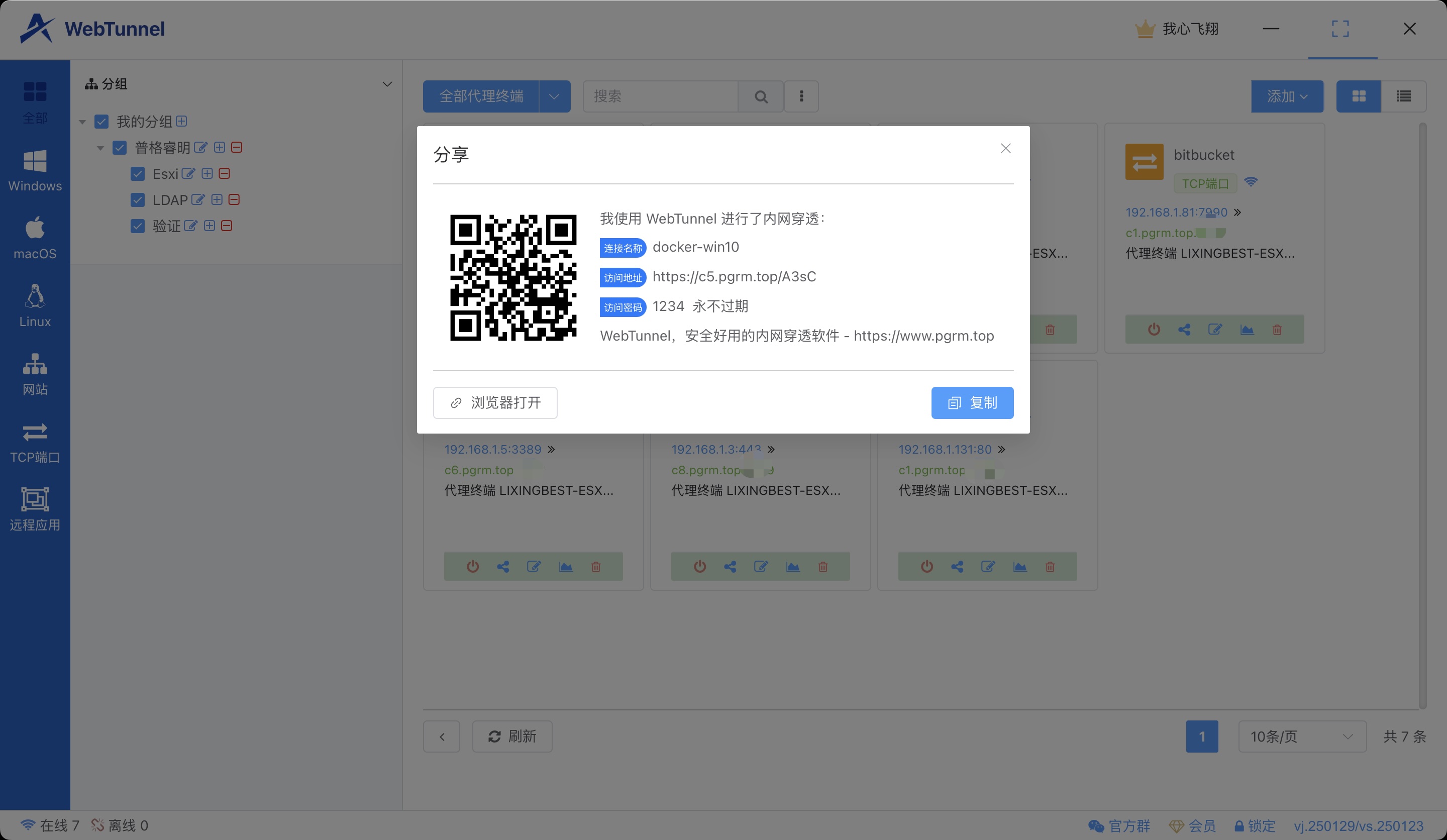Edit the LDAP group

point(198,199)
